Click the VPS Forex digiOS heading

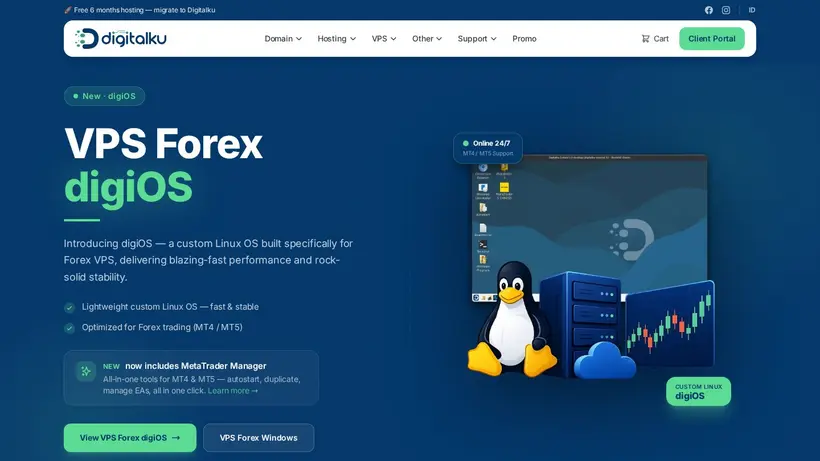(163, 165)
